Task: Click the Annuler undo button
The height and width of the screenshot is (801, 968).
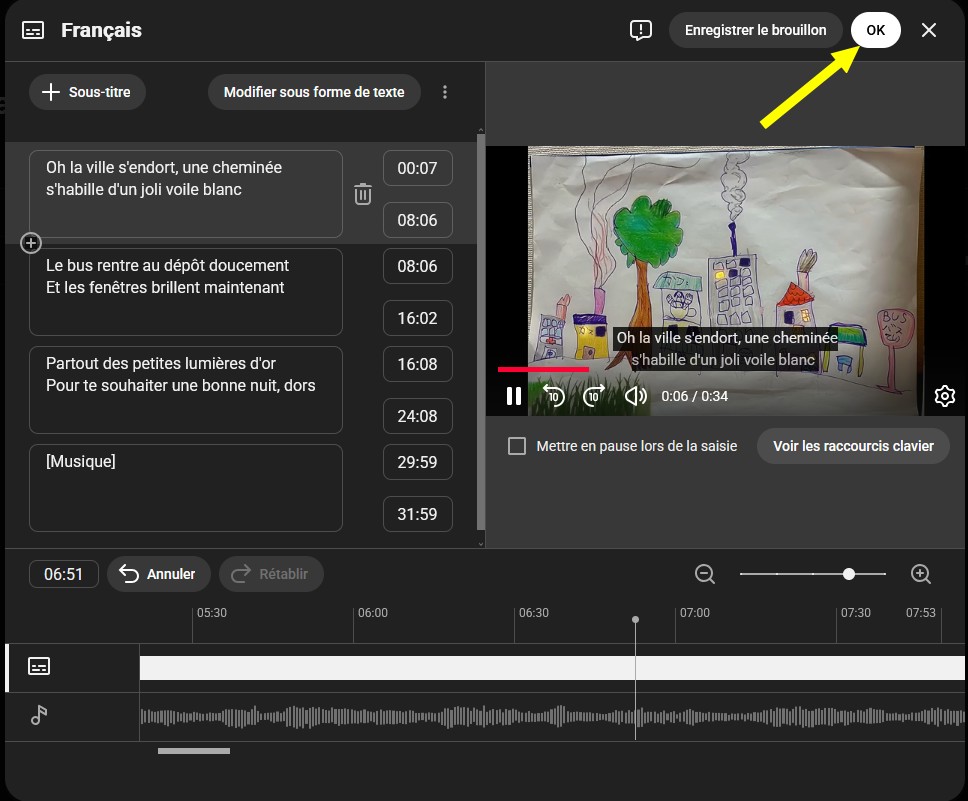Action: pyautogui.click(x=159, y=574)
